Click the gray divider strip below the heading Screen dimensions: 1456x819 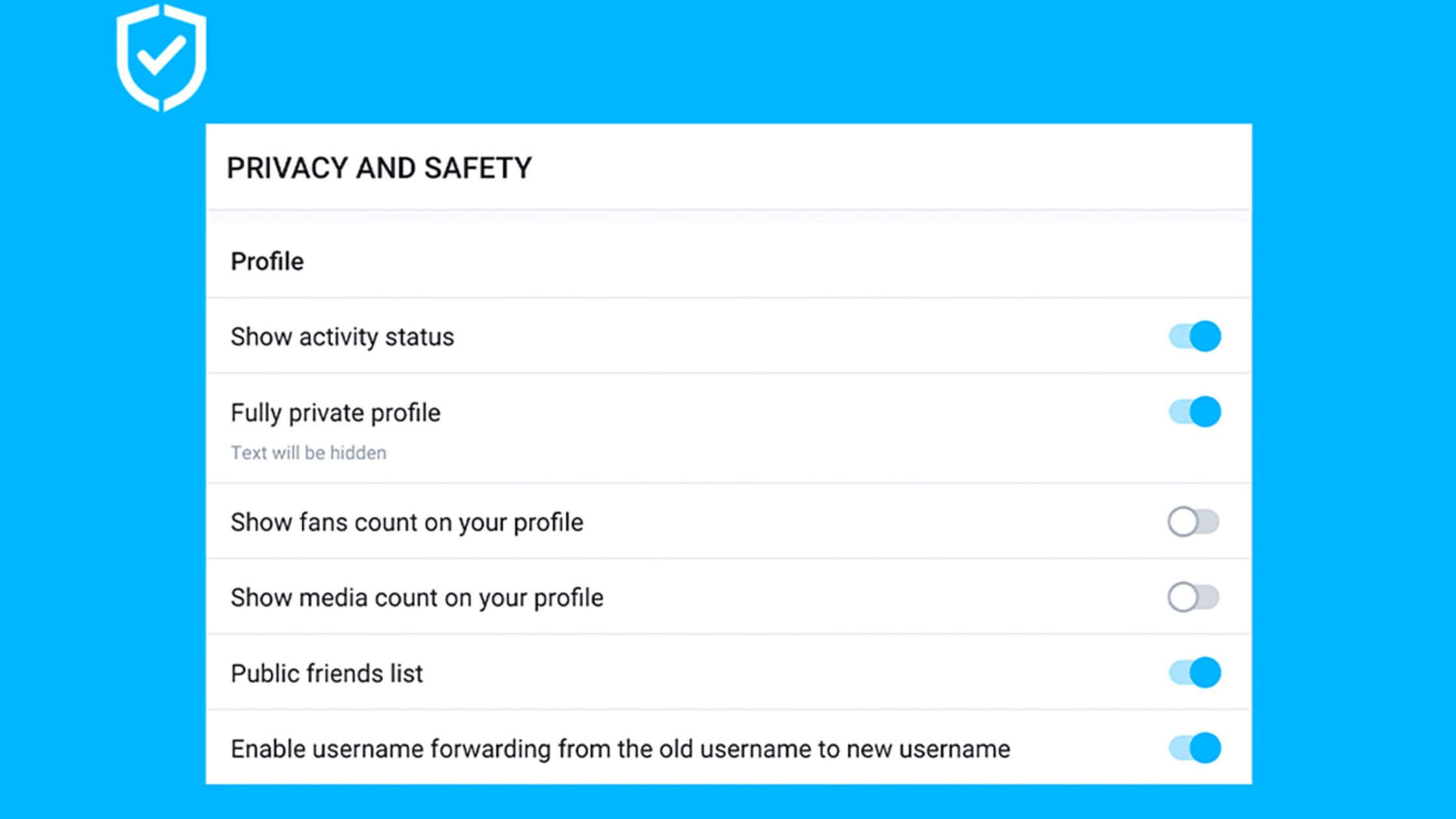pos(729,216)
